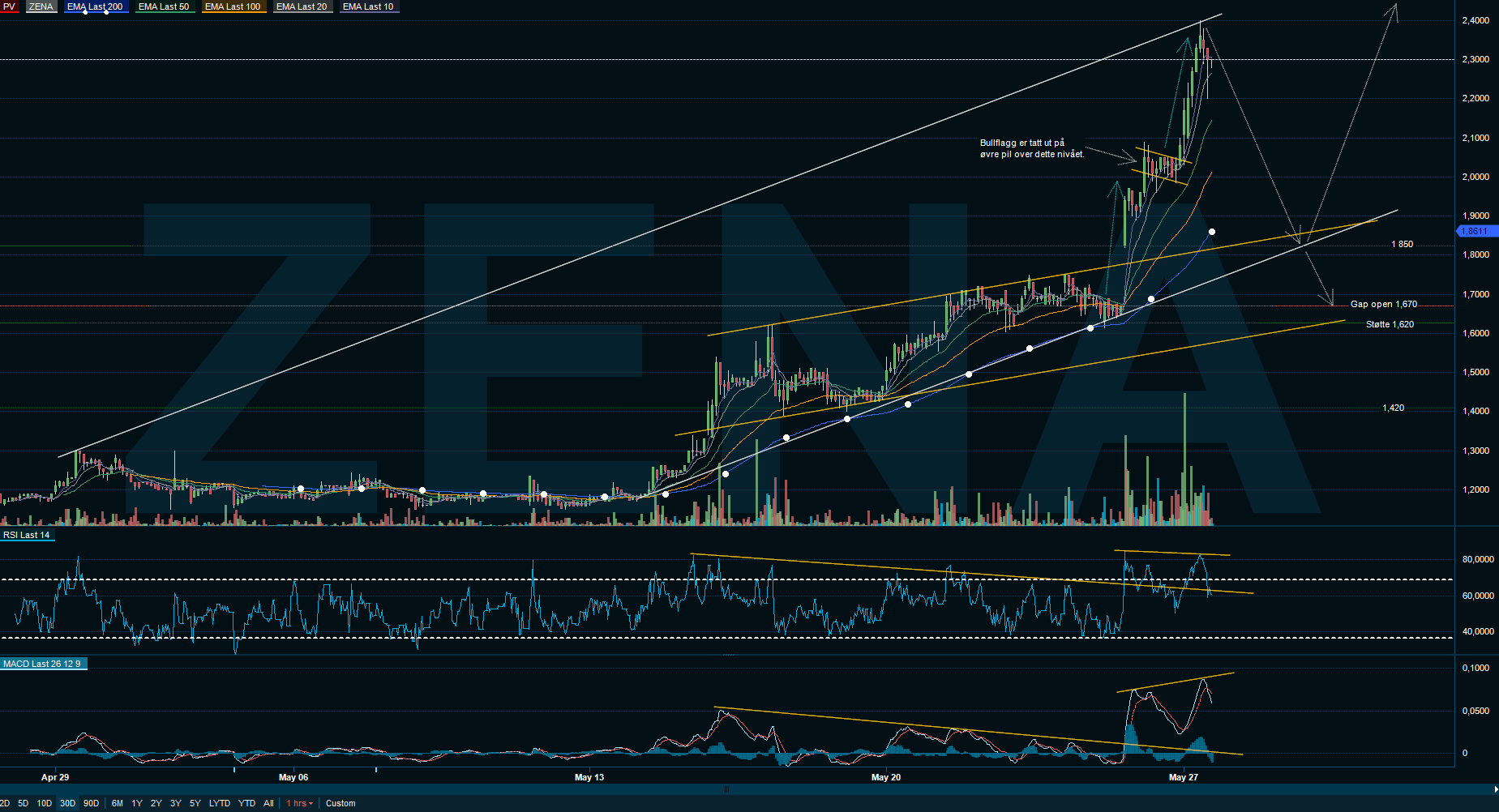Show 1Y of price history
The width and height of the screenshot is (1499, 812).
(137, 803)
